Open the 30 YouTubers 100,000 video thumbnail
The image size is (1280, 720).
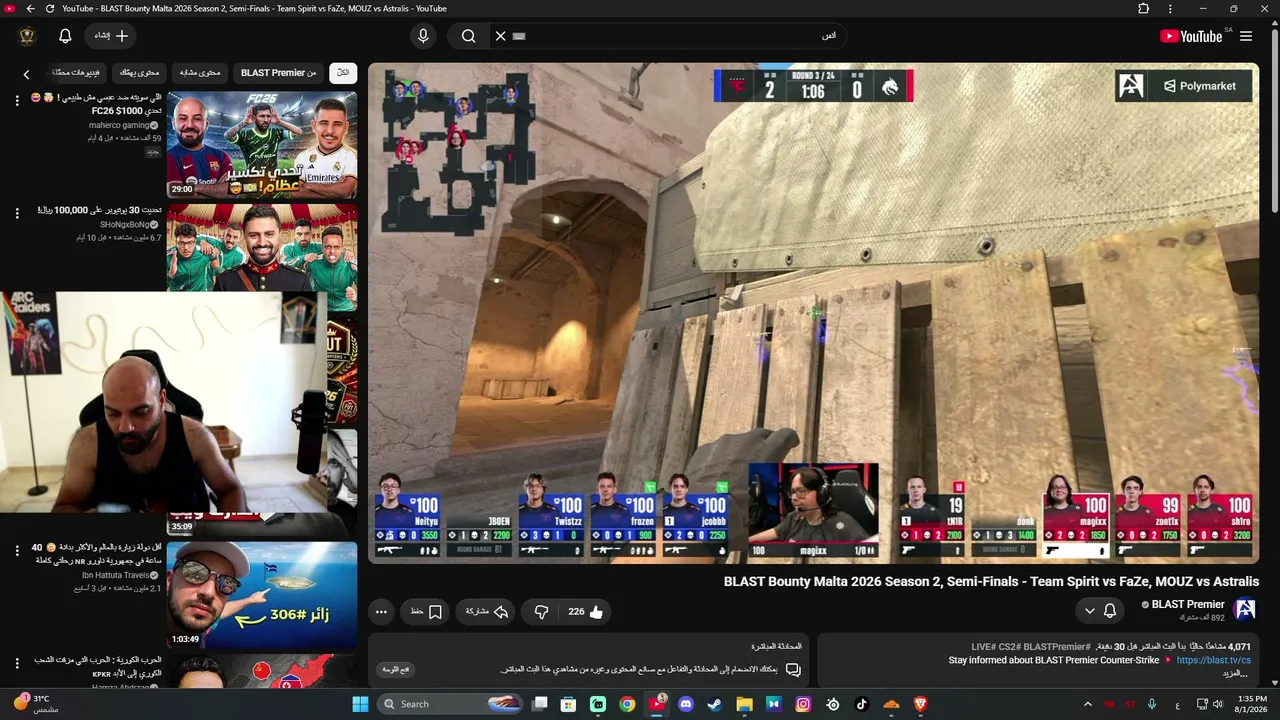[262, 248]
